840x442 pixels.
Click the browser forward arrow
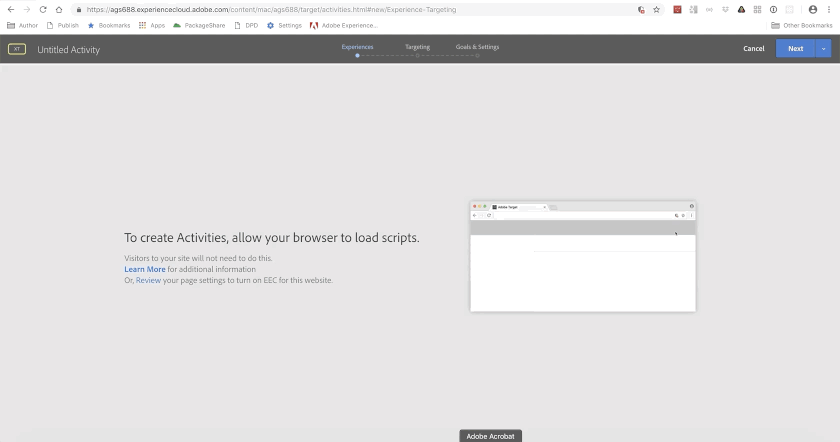point(27,10)
